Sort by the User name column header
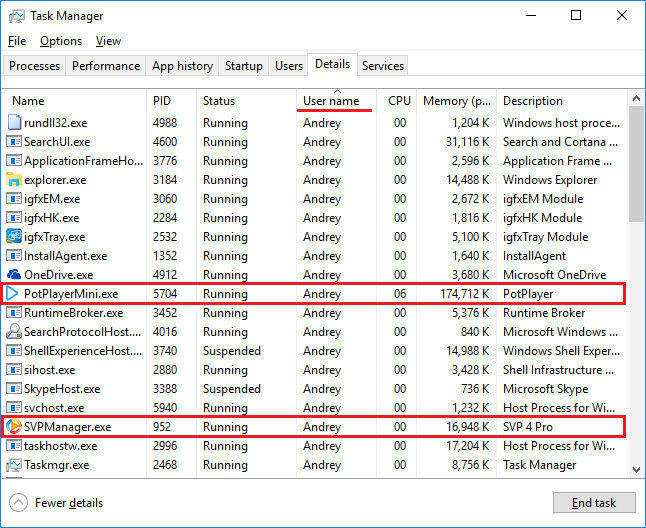Image resolution: width=646 pixels, height=528 pixels. (x=331, y=101)
